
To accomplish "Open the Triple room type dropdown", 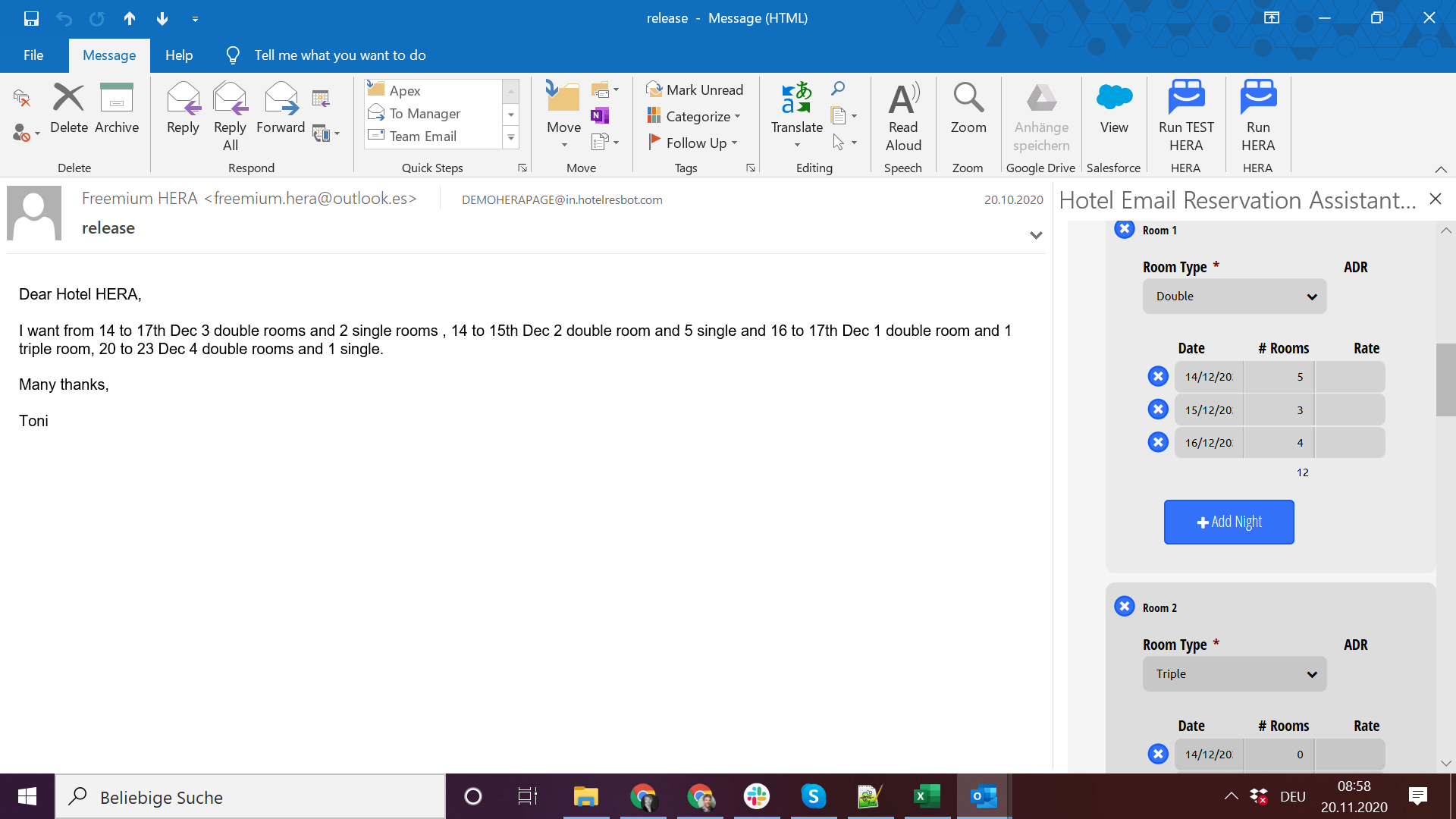I will pyautogui.click(x=1234, y=674).
